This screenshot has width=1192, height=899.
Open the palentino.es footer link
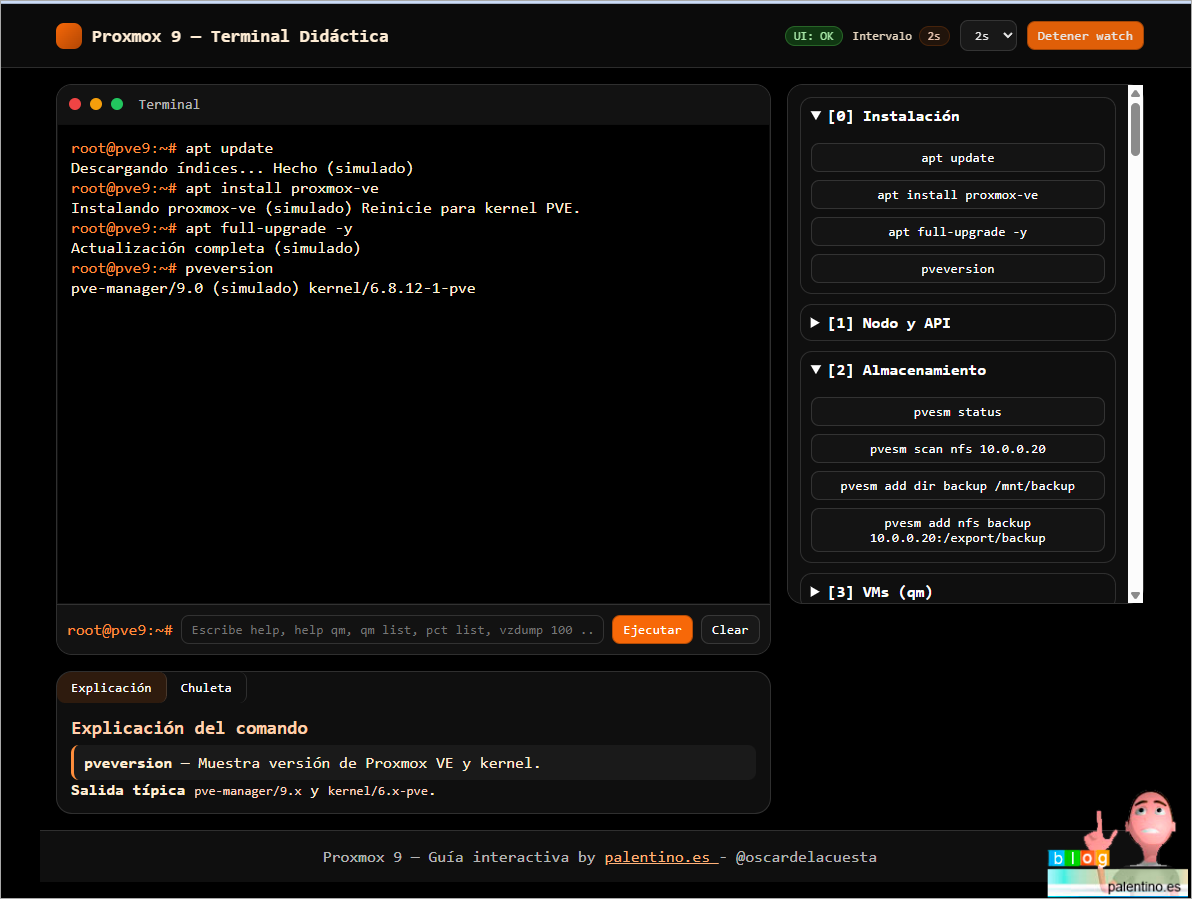point(658,857)
